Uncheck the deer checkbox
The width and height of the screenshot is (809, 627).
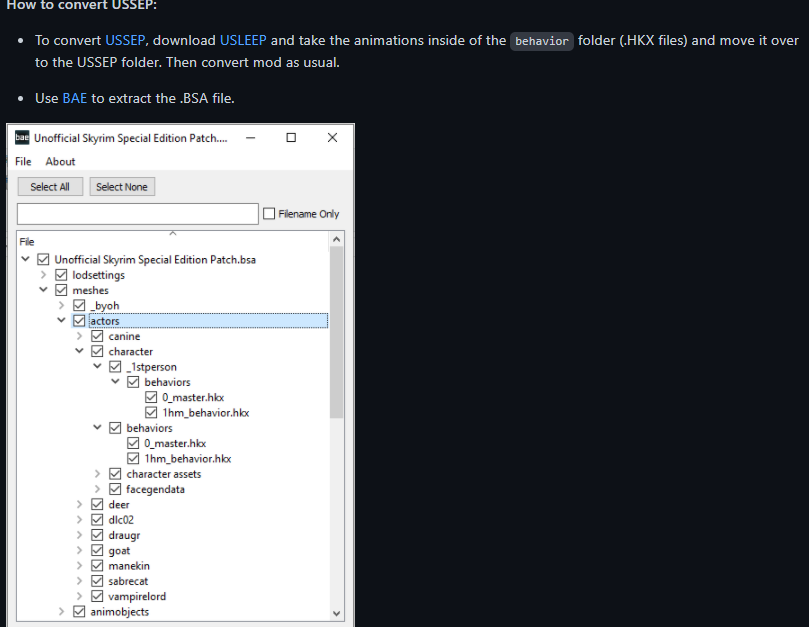click(x=98, y=504)
